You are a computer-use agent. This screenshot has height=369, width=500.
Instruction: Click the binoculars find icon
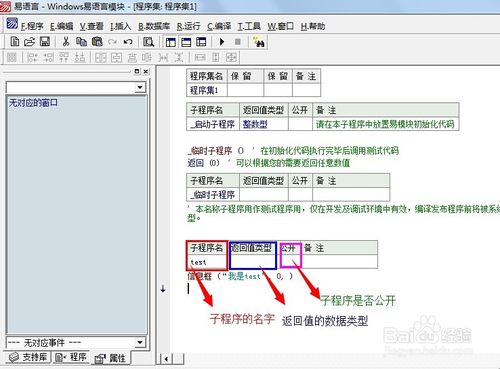[259, 42]
